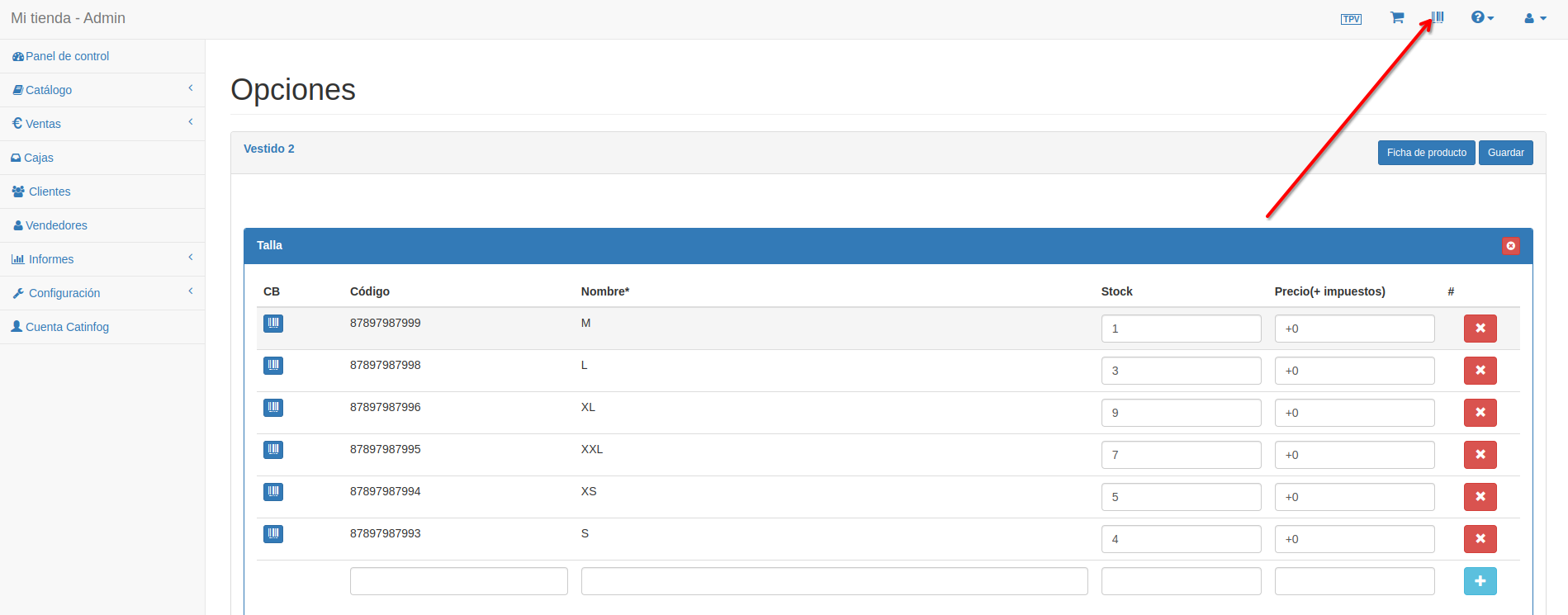Image resolution: width=1568 pixels, height=615 pixels.
Task: Go to Panel de control
Action: 67,56
